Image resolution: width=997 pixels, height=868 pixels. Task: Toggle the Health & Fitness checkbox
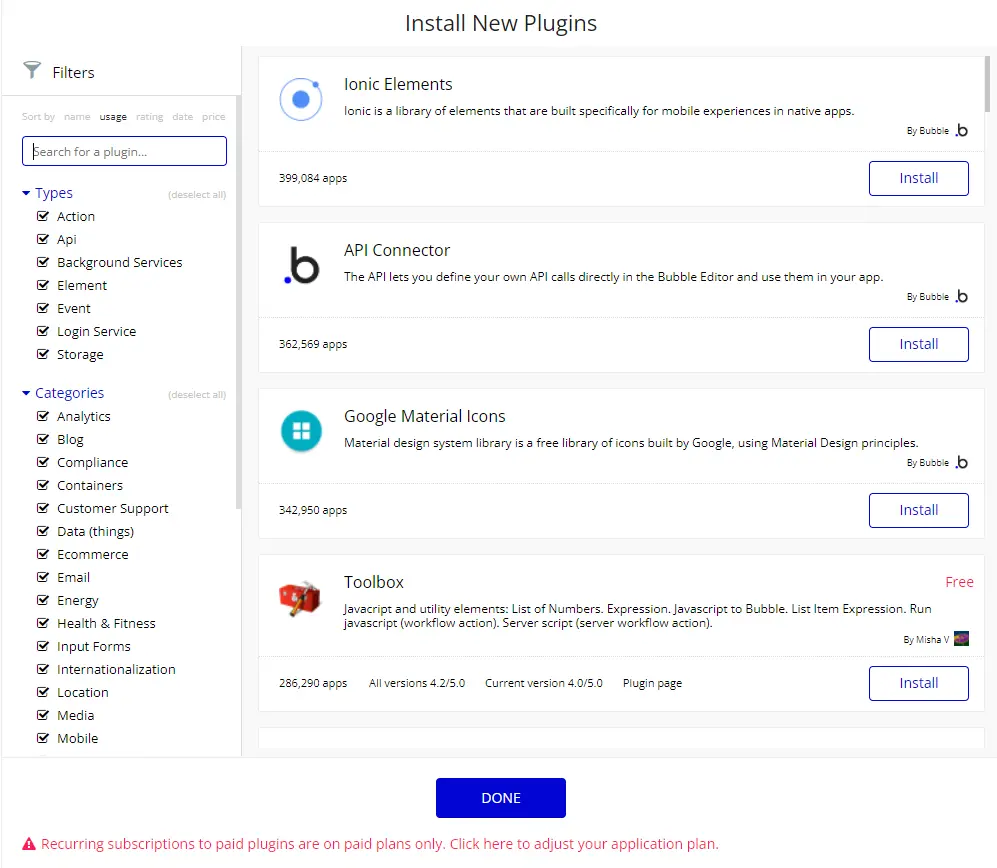point(43,623)
